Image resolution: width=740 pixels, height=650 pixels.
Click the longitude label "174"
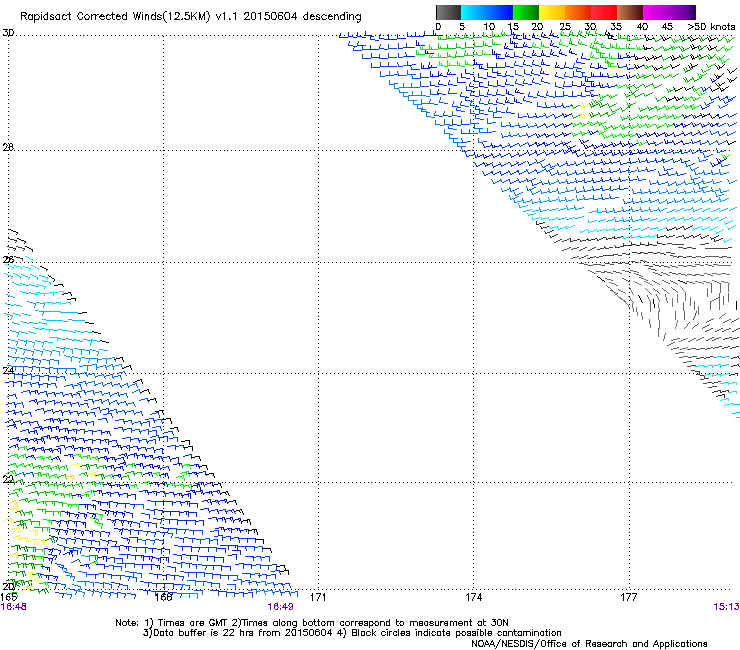[473, 597]
